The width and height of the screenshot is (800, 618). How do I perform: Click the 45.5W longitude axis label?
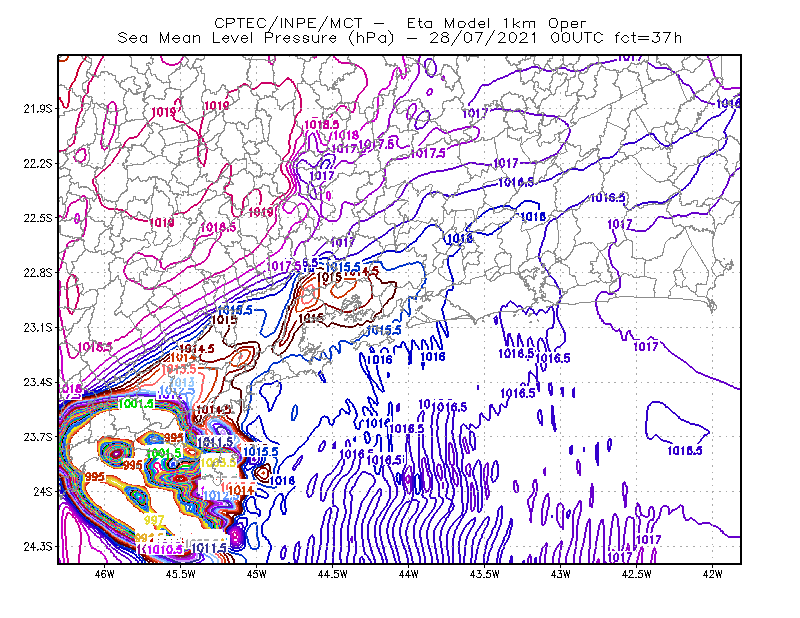point(181,574)
